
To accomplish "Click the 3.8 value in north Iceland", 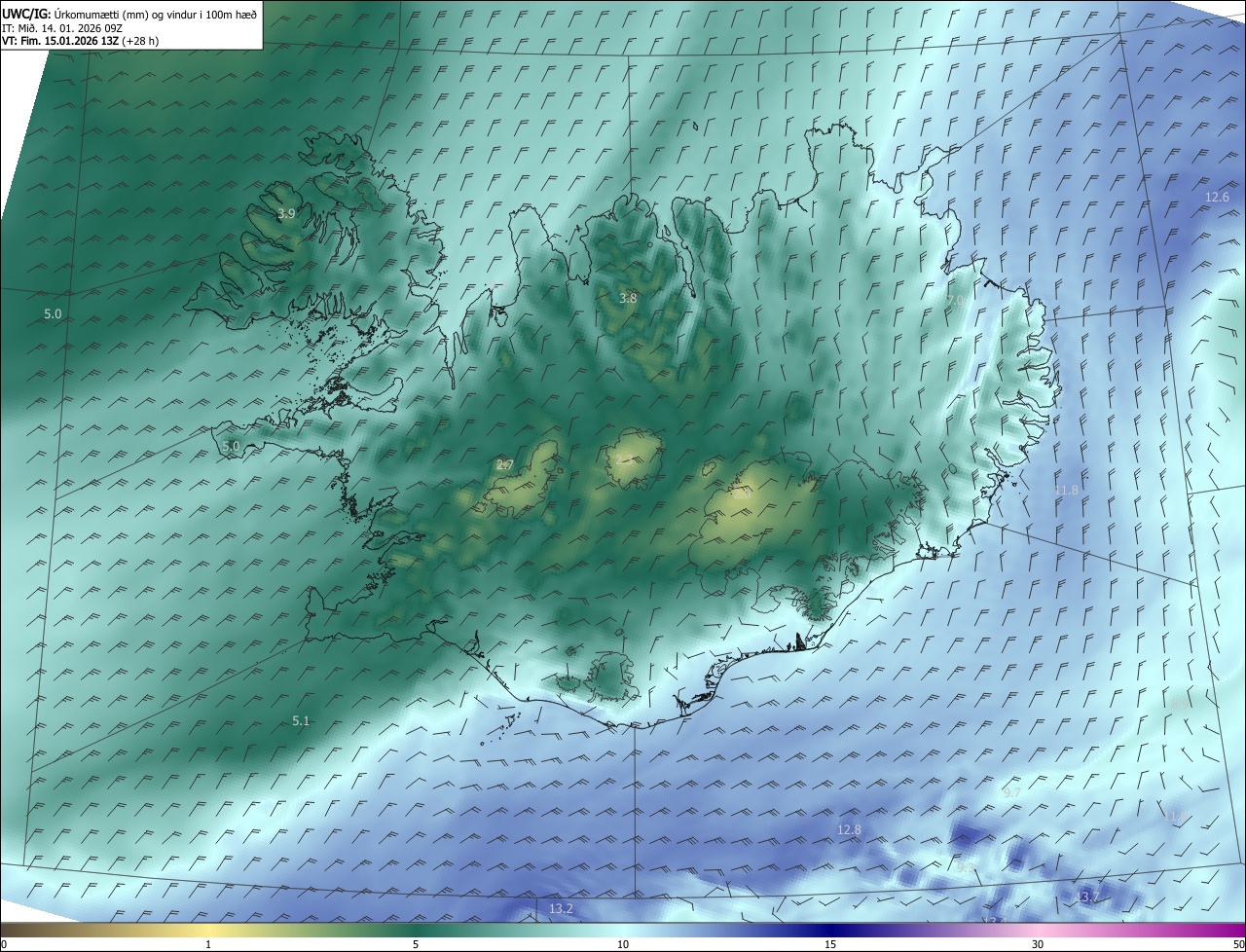I will (x=628, y=299).
